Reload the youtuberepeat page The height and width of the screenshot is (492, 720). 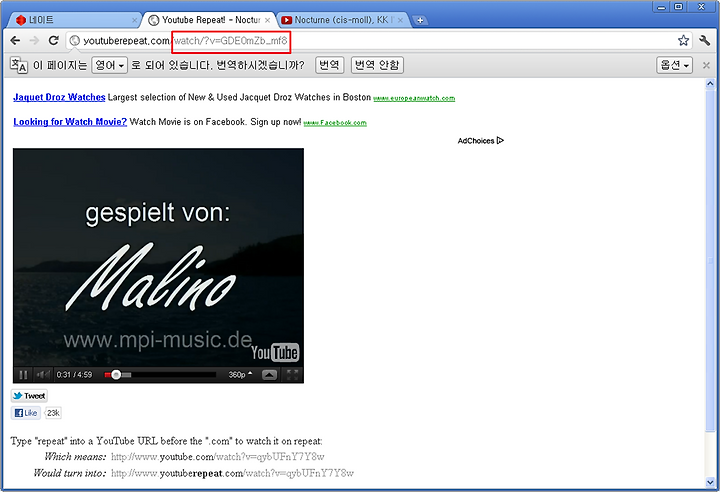point(54,40)
